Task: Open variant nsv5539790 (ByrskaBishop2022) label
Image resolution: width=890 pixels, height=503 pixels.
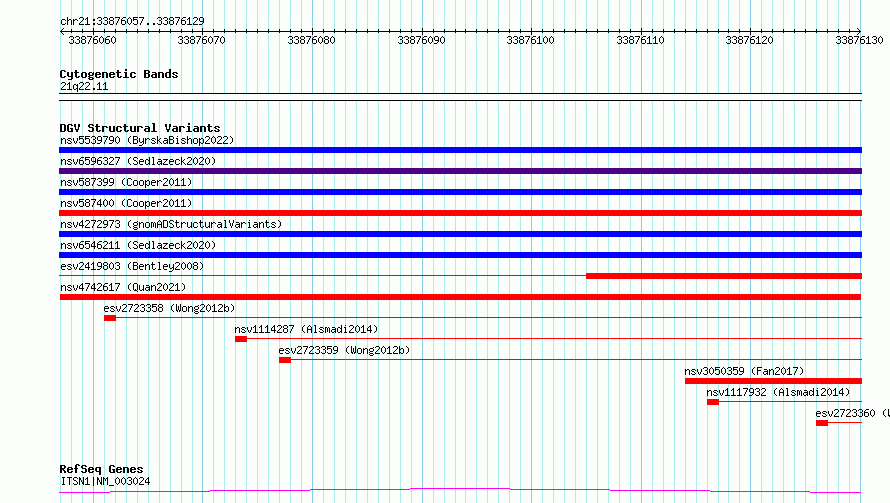Action: coord(147,140)
